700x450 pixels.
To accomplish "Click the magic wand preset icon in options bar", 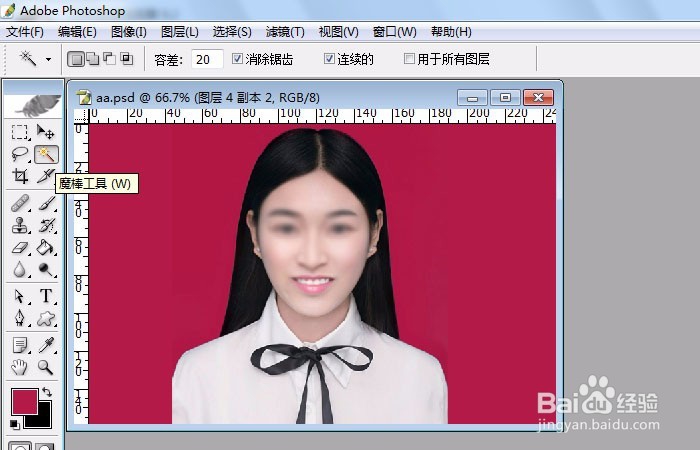I will click(28, 58).
